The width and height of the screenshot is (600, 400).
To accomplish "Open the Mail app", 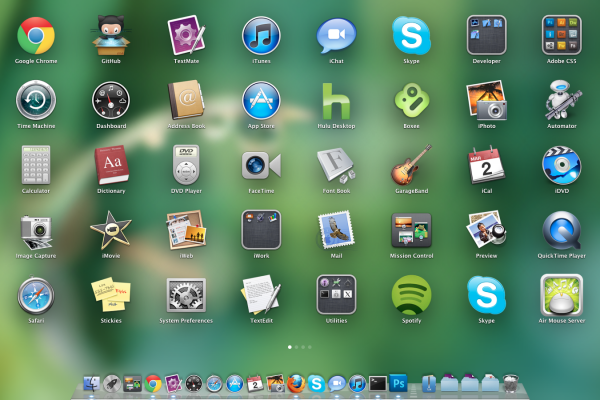I will (x=336, y=230).
